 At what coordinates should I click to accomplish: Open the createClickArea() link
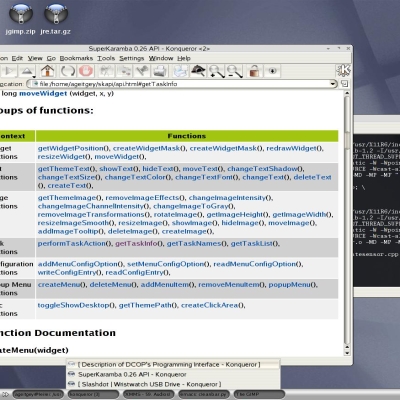pos(213,305)
